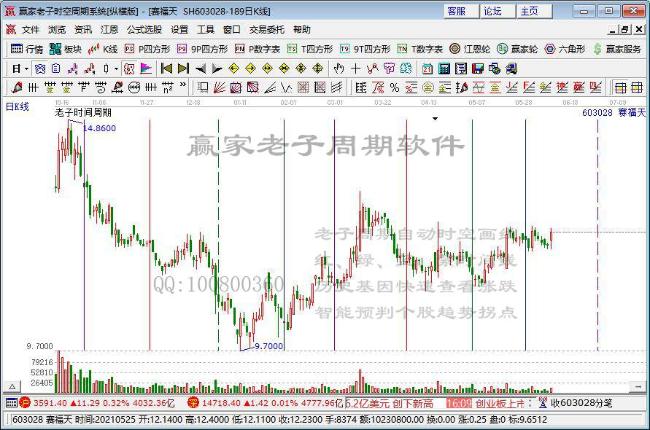
Task: Open the calendar icon
Action: 427,69
